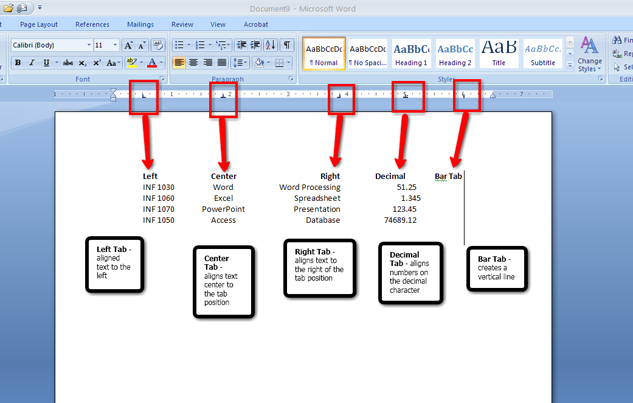Click the Align Text Left button
The width and height of the screenshot is (633, 403).
point(179,63)
